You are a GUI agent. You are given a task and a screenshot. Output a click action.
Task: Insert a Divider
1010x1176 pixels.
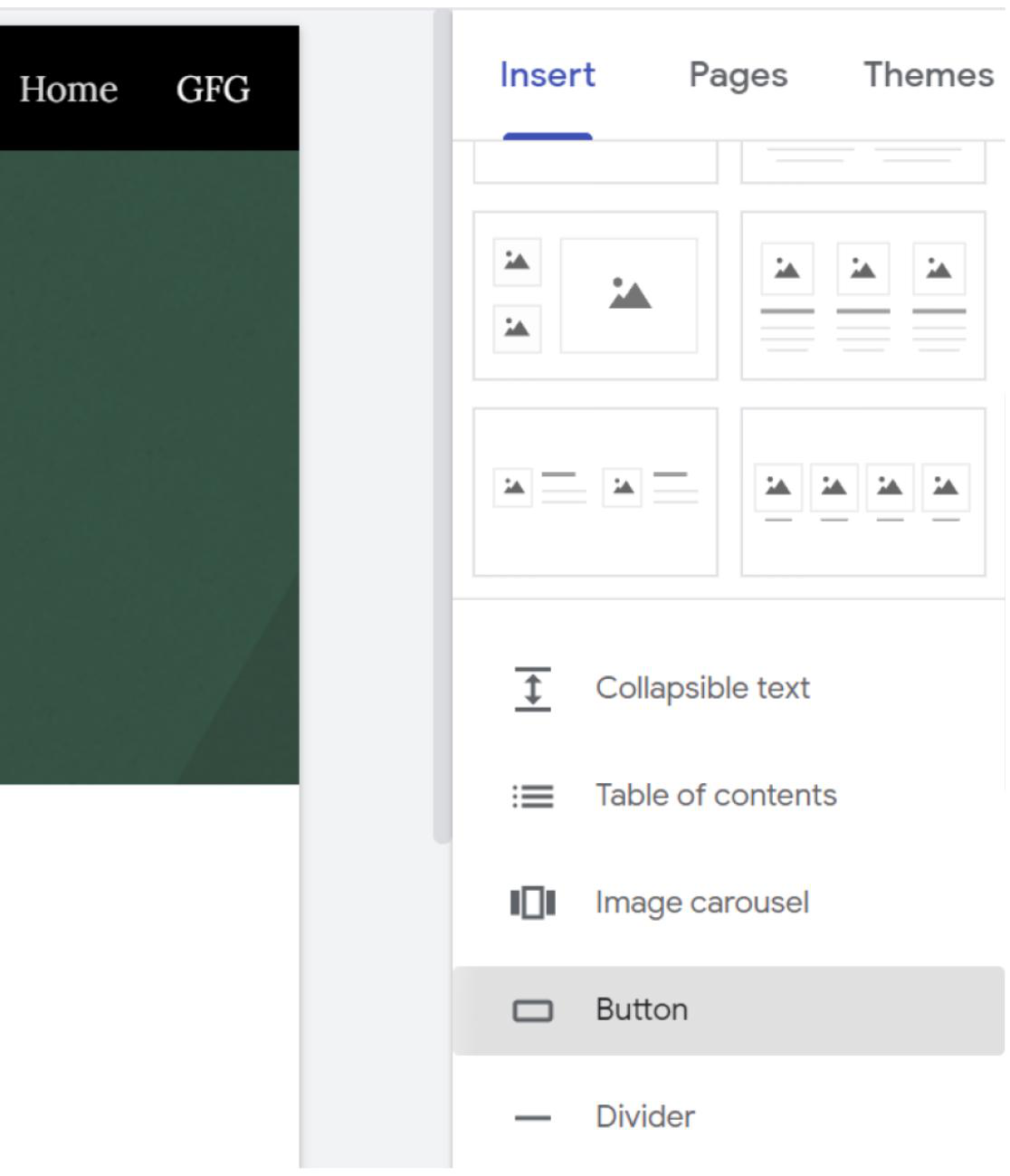(x=645, y=1117)
